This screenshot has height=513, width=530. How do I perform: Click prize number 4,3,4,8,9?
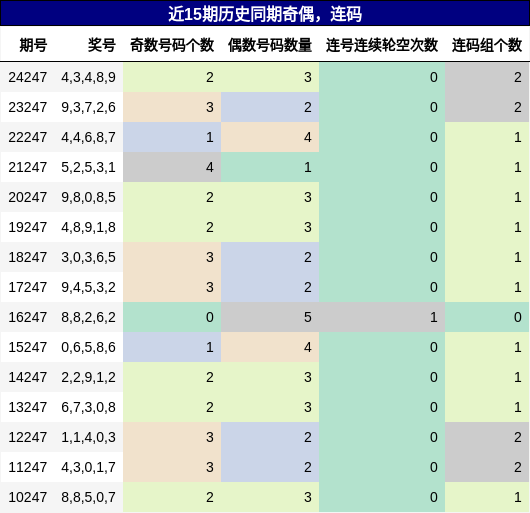(89, 77)
